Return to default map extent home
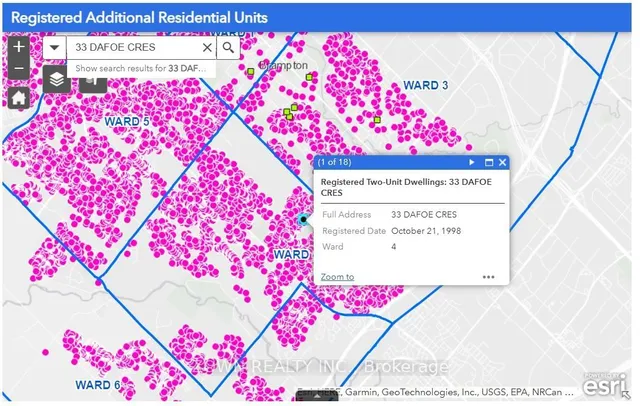 click(18, 97)
